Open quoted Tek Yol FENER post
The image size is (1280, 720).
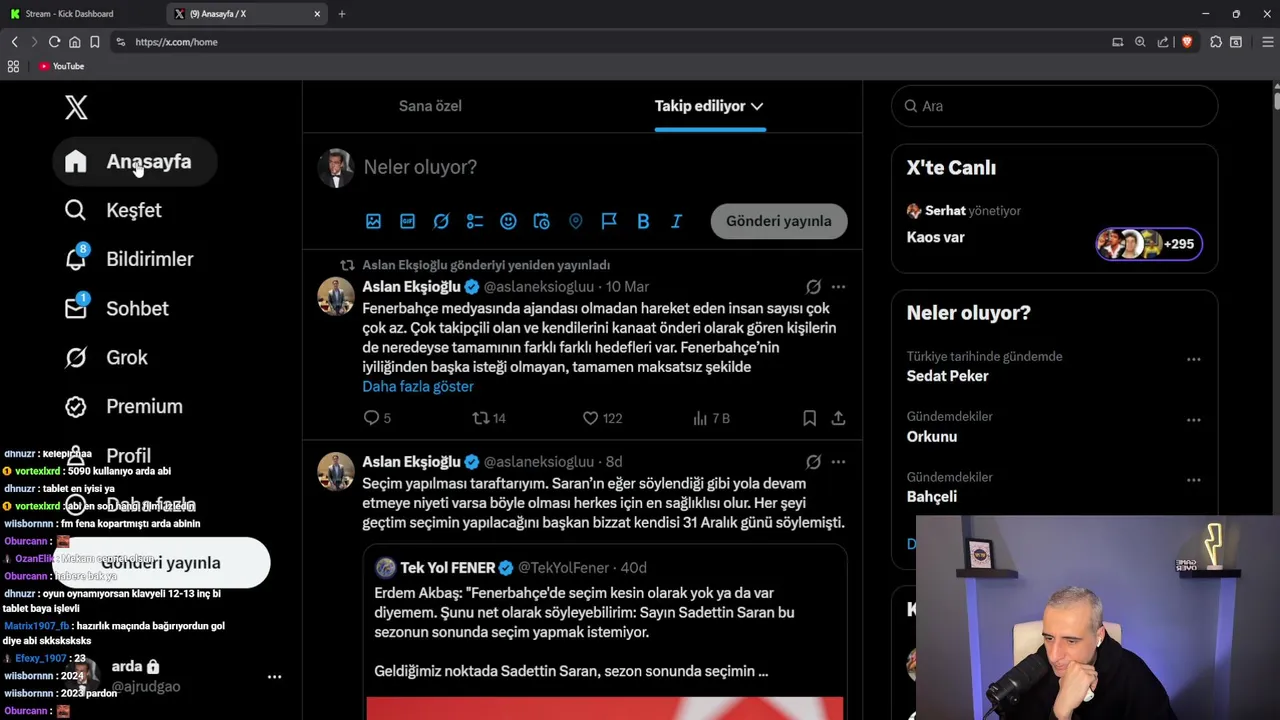pos(605,633)
